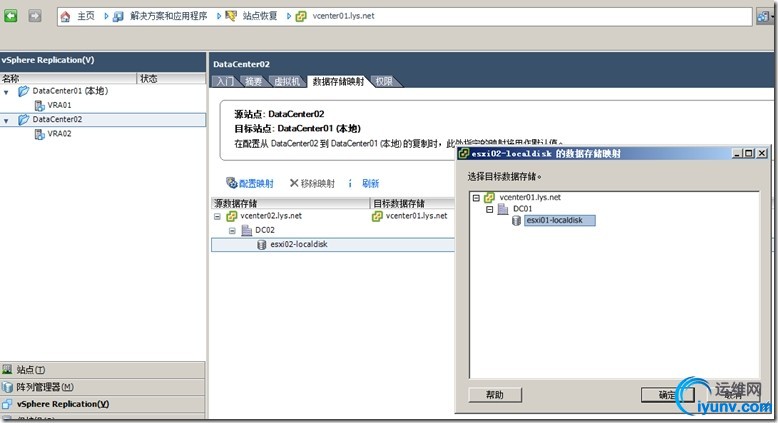Collapse DataCenter02 node in left tree
Screen dimensions: 778x423
[6, 121]
